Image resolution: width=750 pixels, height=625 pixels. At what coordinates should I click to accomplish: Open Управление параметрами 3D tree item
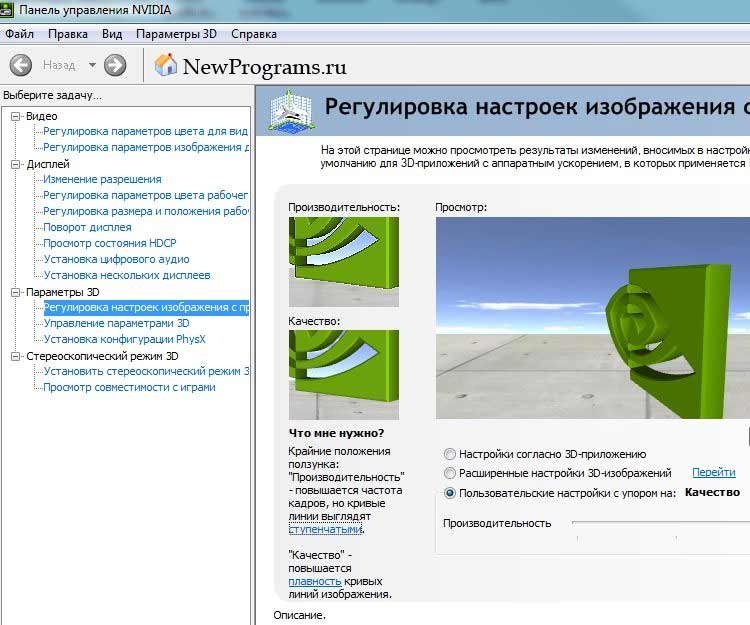117,323
